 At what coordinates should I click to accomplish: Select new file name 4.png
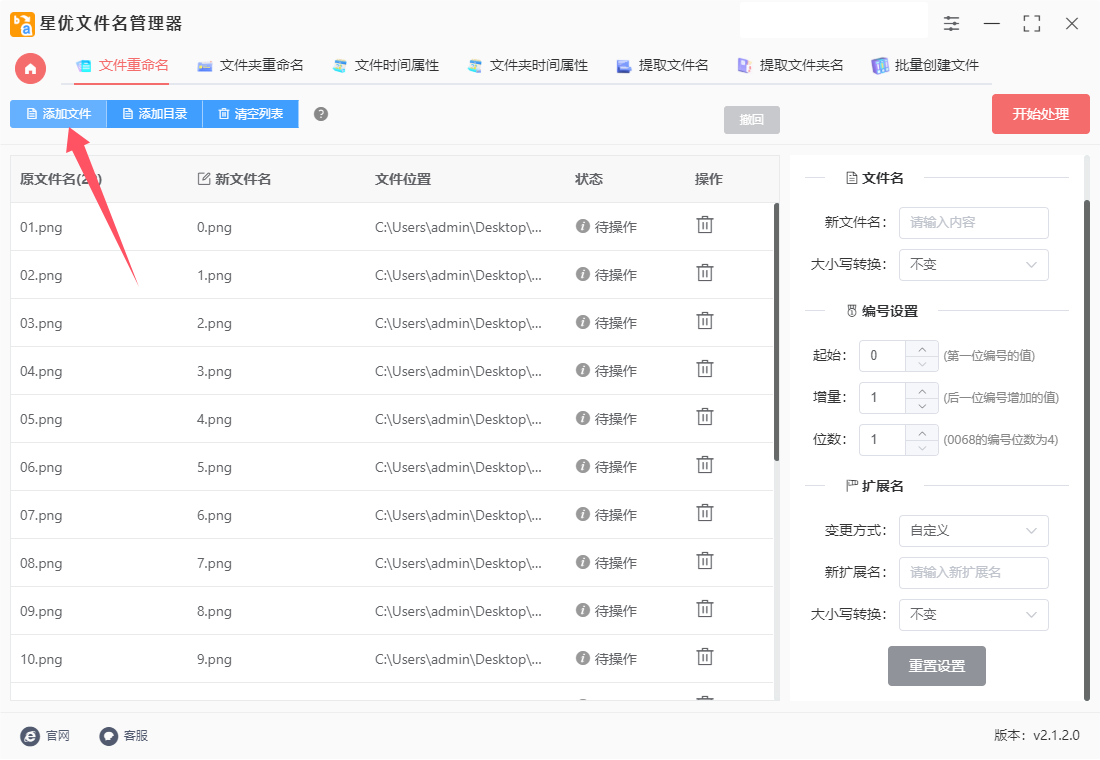(214, 420)
